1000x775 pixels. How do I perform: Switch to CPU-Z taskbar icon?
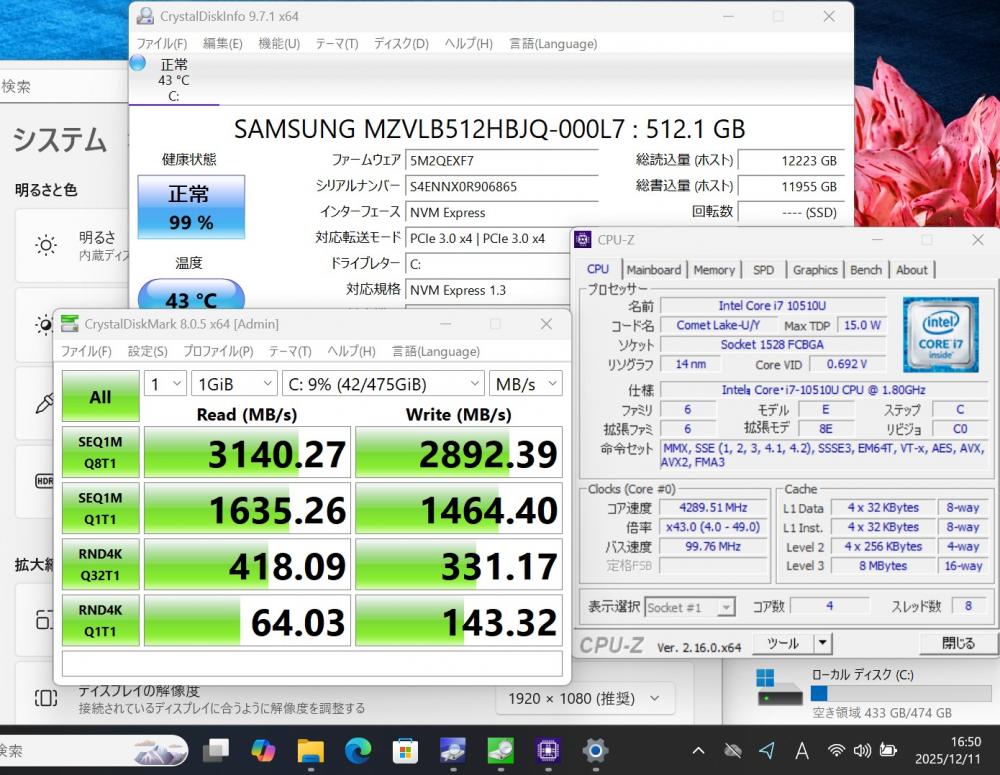pyautogui.click(x=548, y=751)
